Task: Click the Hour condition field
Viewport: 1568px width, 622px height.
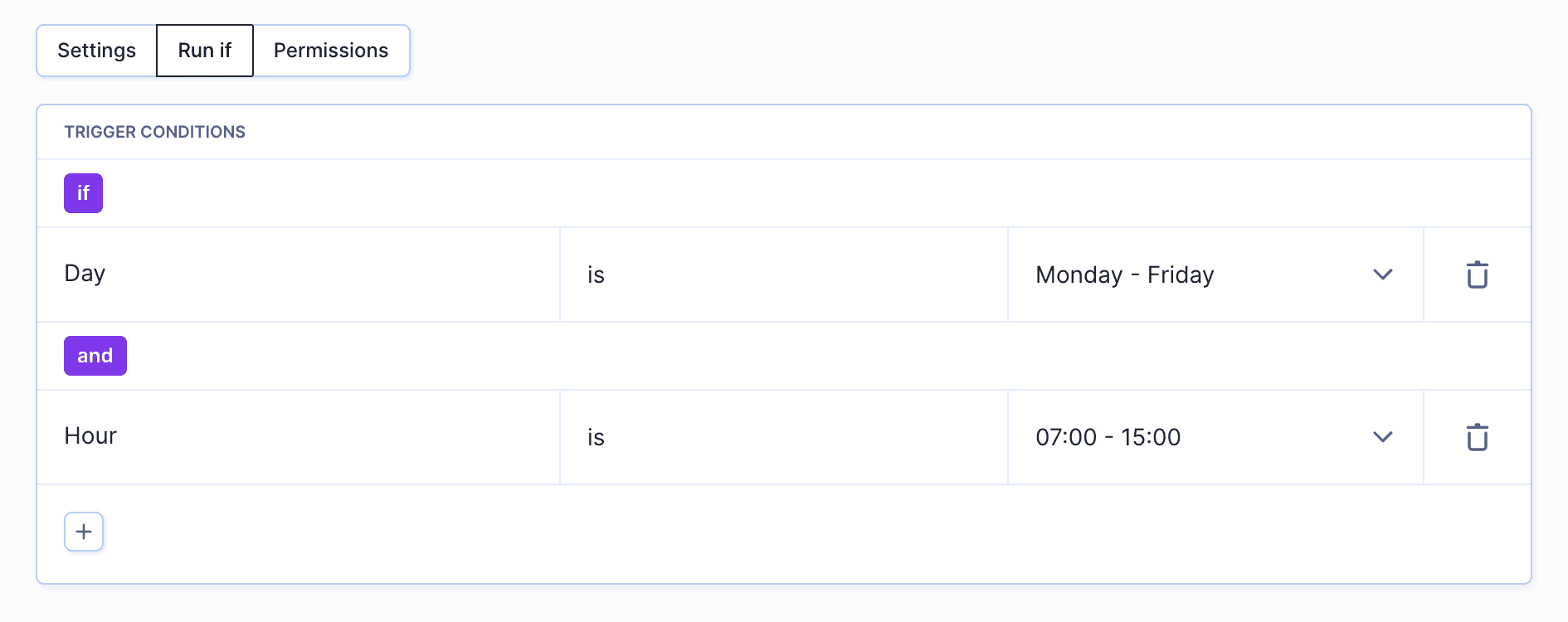Action: coord(299,437)
